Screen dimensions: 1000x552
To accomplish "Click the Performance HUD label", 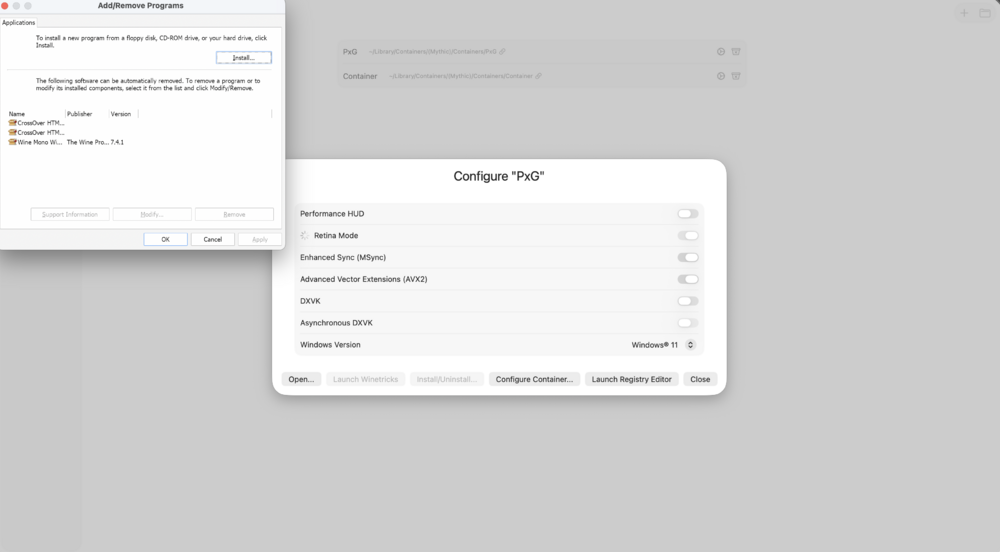I will click(x=332, y=214).
